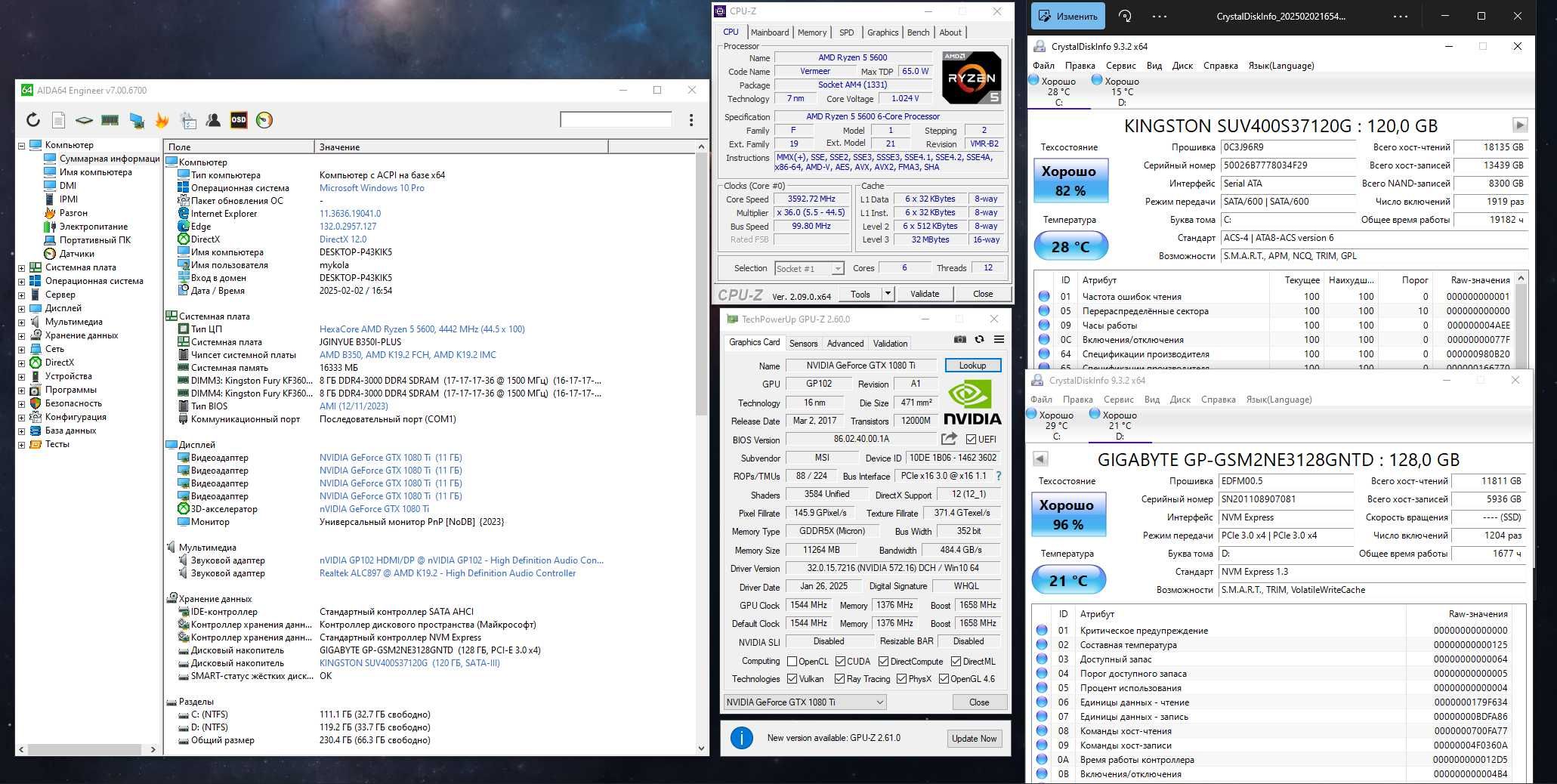Open the OSD panel toolbar icon

click(239, 120)
